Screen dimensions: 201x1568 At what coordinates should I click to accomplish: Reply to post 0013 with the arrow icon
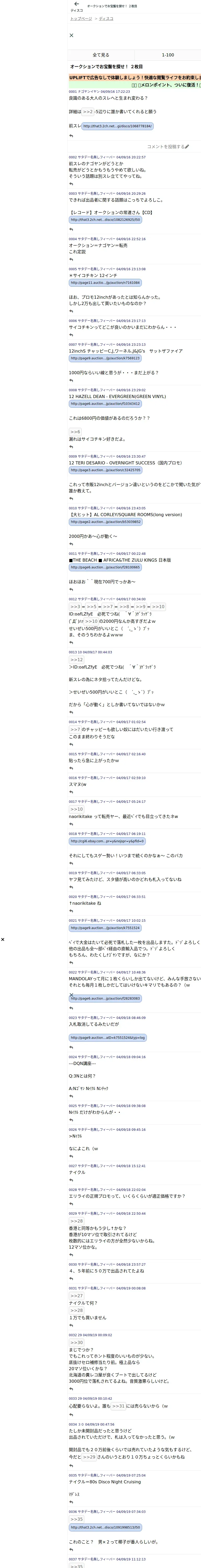coord(71,712)
